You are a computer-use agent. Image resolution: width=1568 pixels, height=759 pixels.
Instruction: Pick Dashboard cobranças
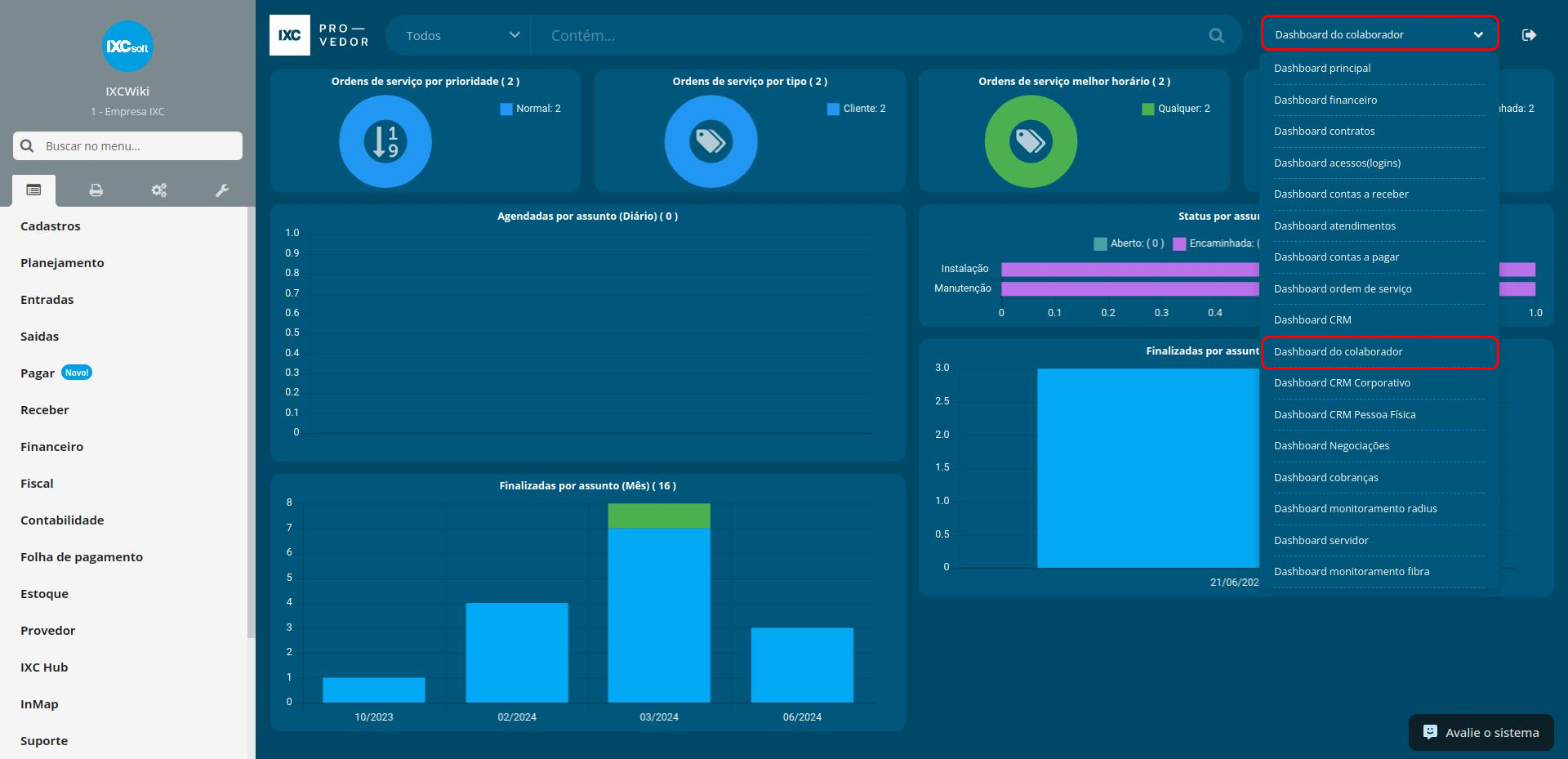pos(1379,478)
